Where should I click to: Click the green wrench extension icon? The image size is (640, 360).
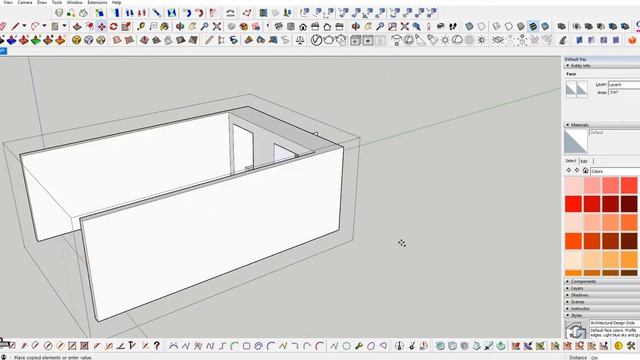coord(359,346)
